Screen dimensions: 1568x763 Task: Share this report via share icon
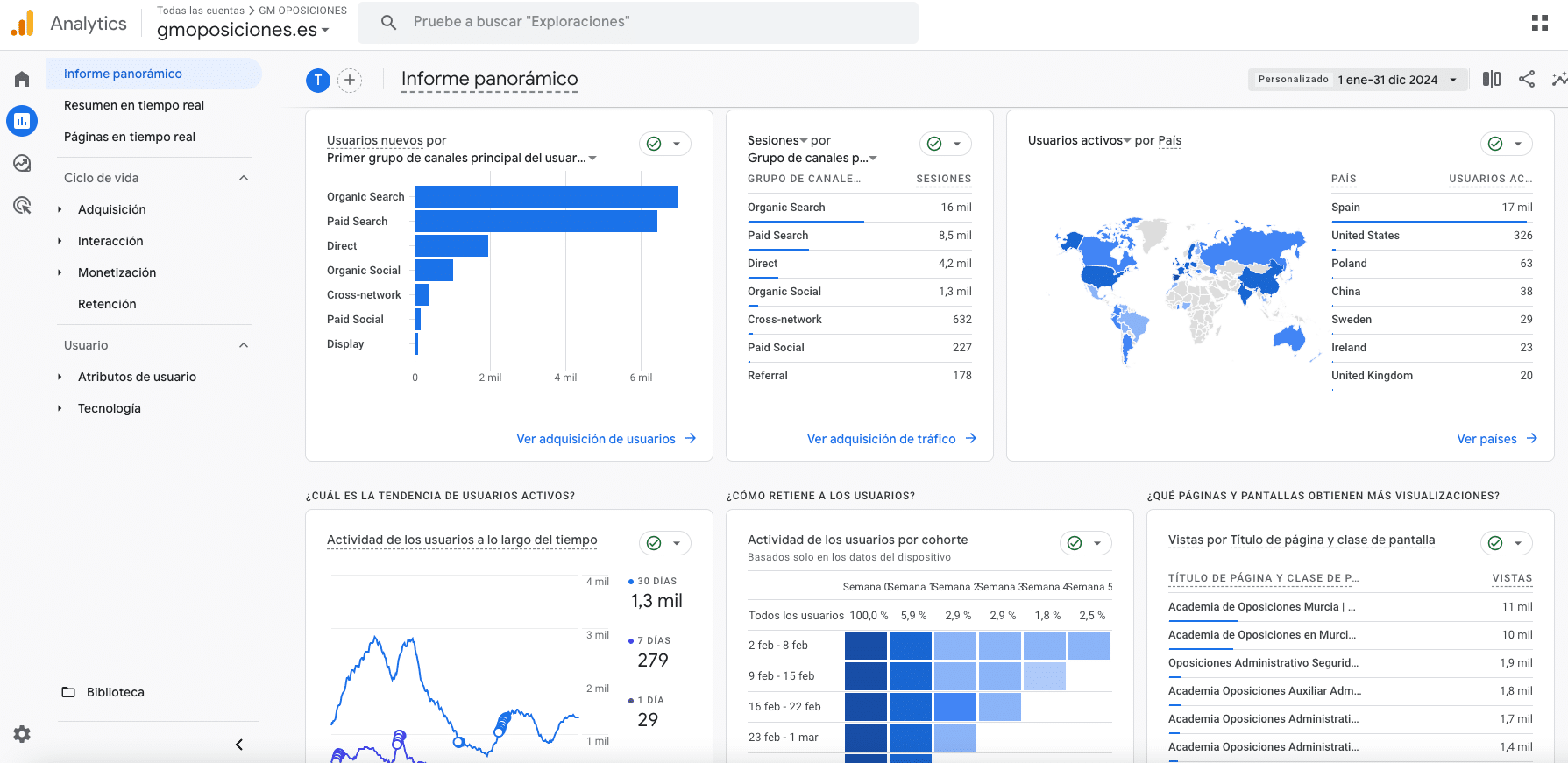click(x=1526, y=79)
